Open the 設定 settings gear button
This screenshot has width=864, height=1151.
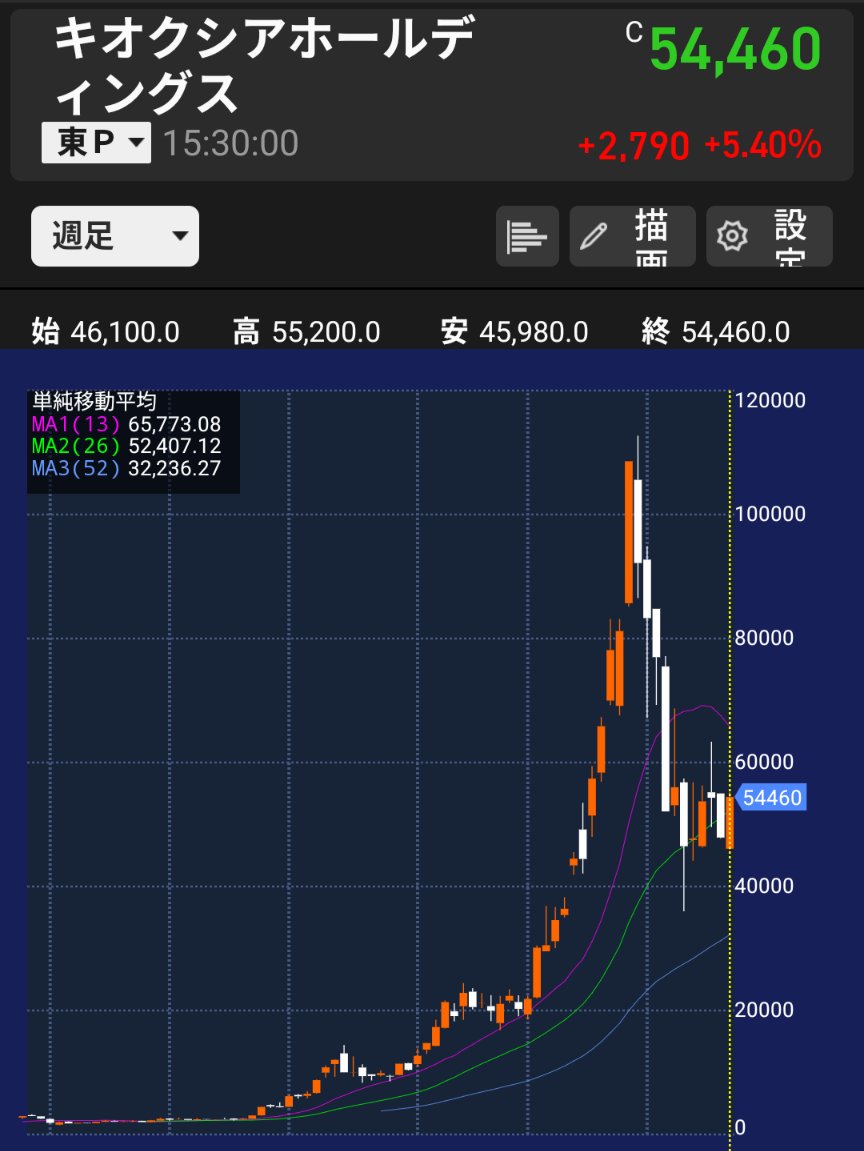tap(769, 236)
